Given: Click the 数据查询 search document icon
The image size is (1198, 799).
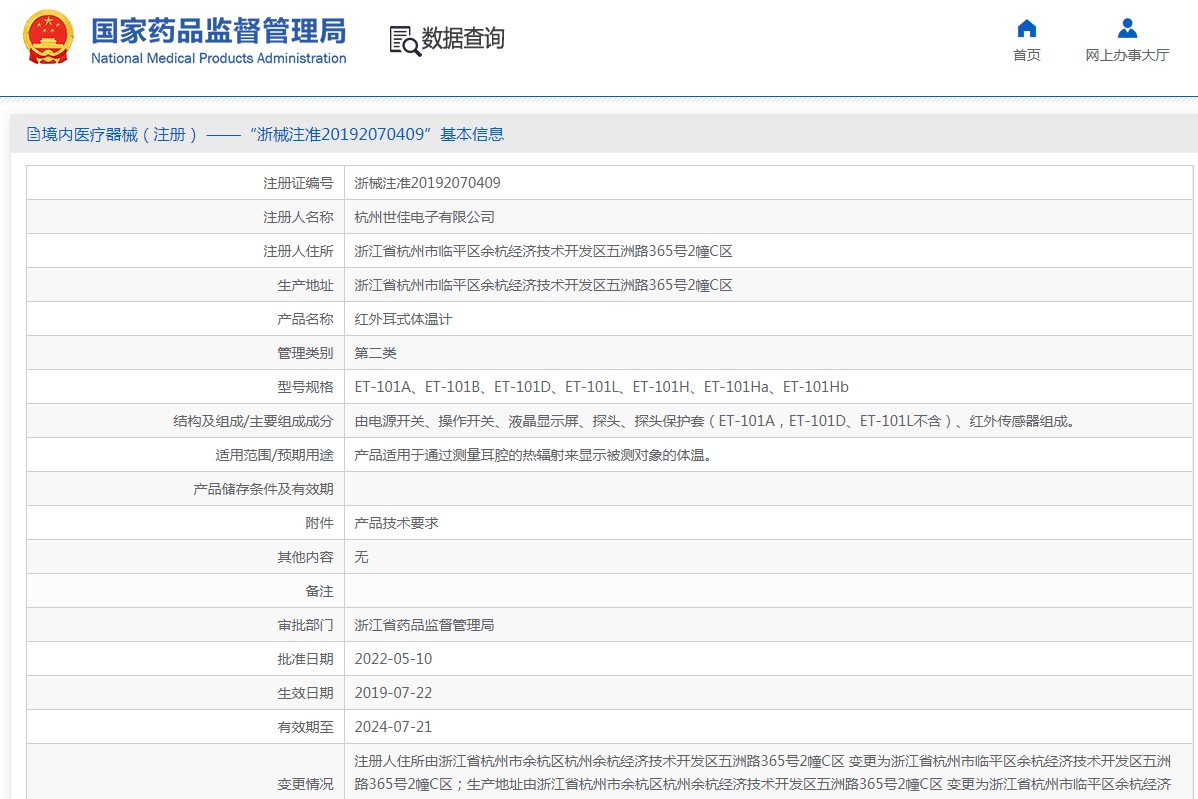Looking at the screenshot, I should pyautogui.click(x=405, y=40).
